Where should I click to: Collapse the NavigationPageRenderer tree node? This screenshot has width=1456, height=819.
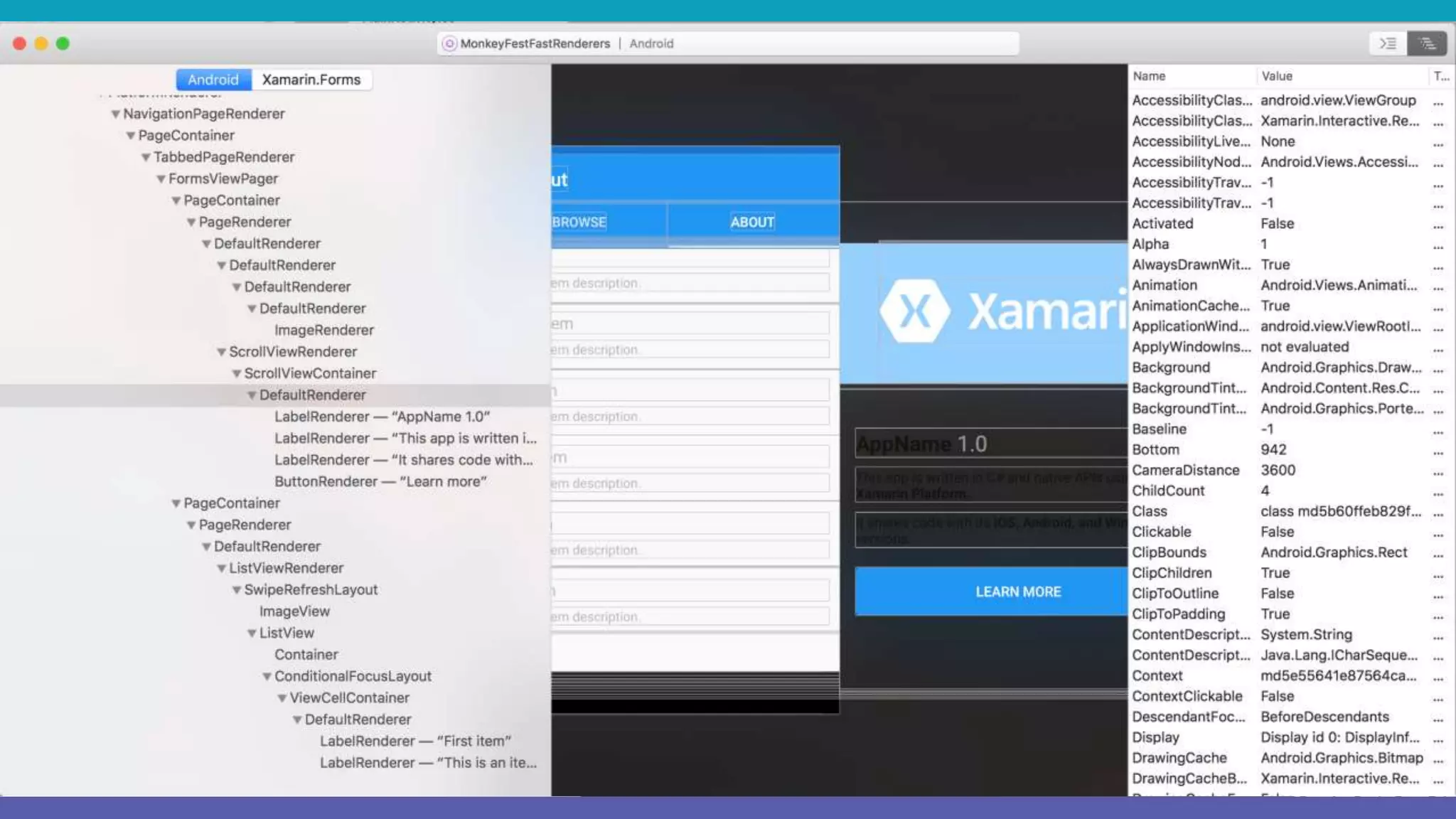tap(115, 114)
